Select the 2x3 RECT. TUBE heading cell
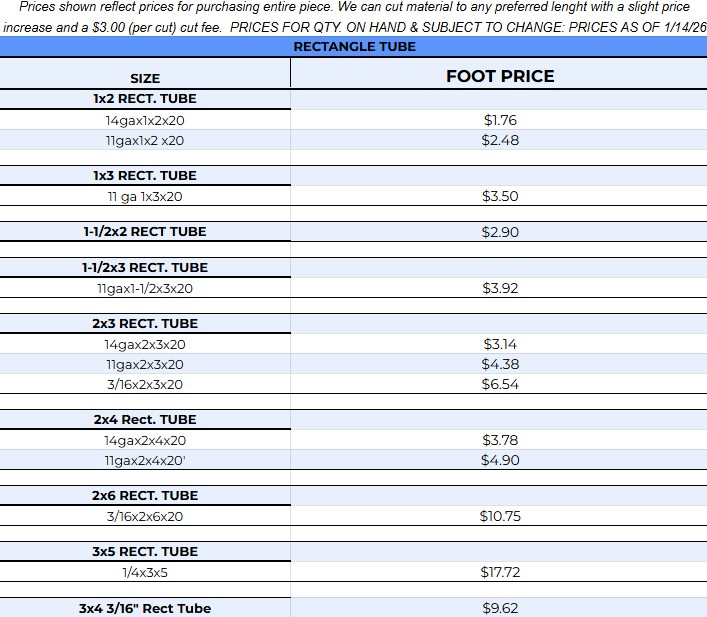Image resolution: width=707 pixels, height=617 pixels. coord(145,324)
